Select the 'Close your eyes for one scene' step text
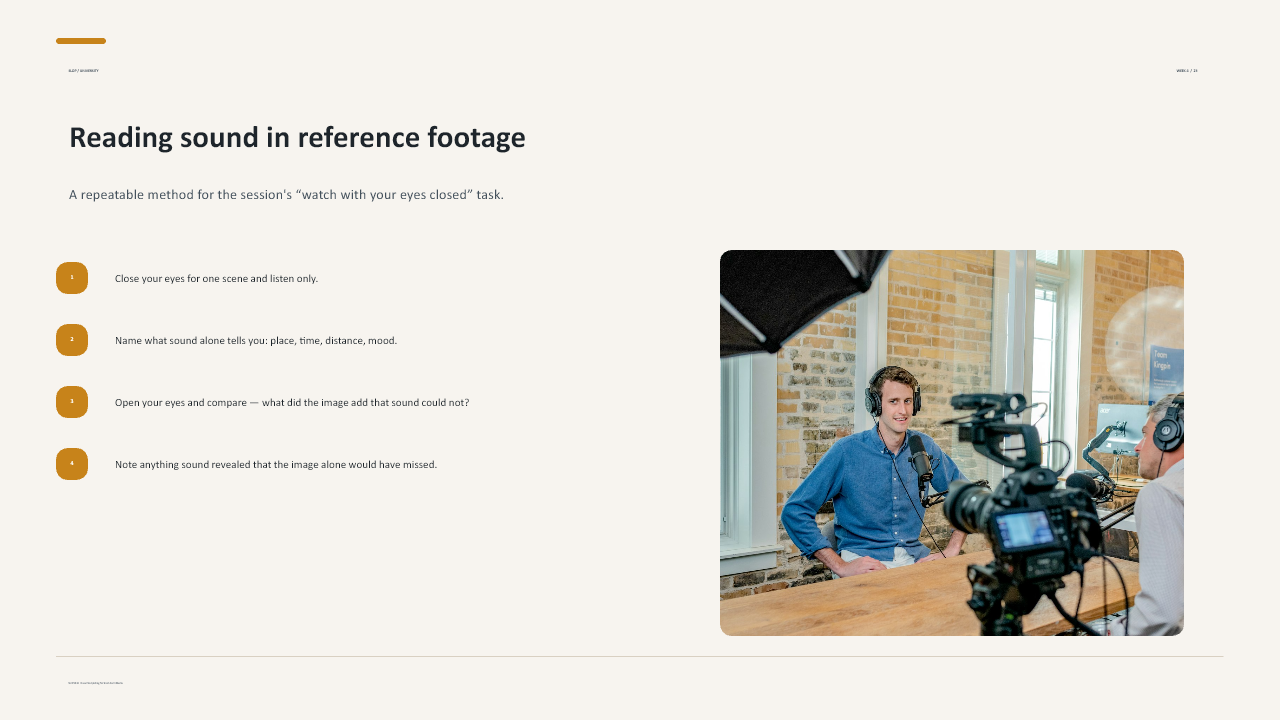This screenshot has height=720, width=1280. click(x=216, y=279)
